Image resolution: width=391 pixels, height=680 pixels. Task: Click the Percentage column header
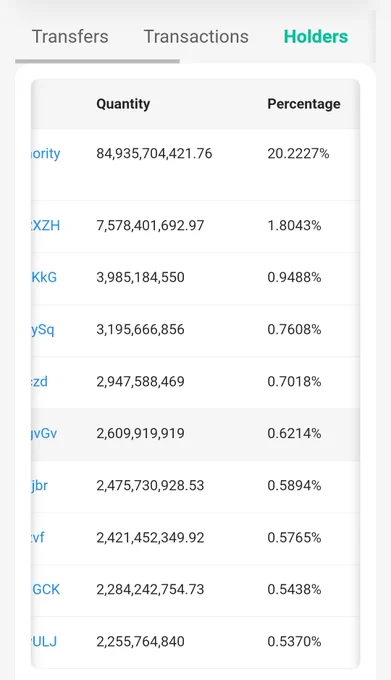click(x=303, y=104)
